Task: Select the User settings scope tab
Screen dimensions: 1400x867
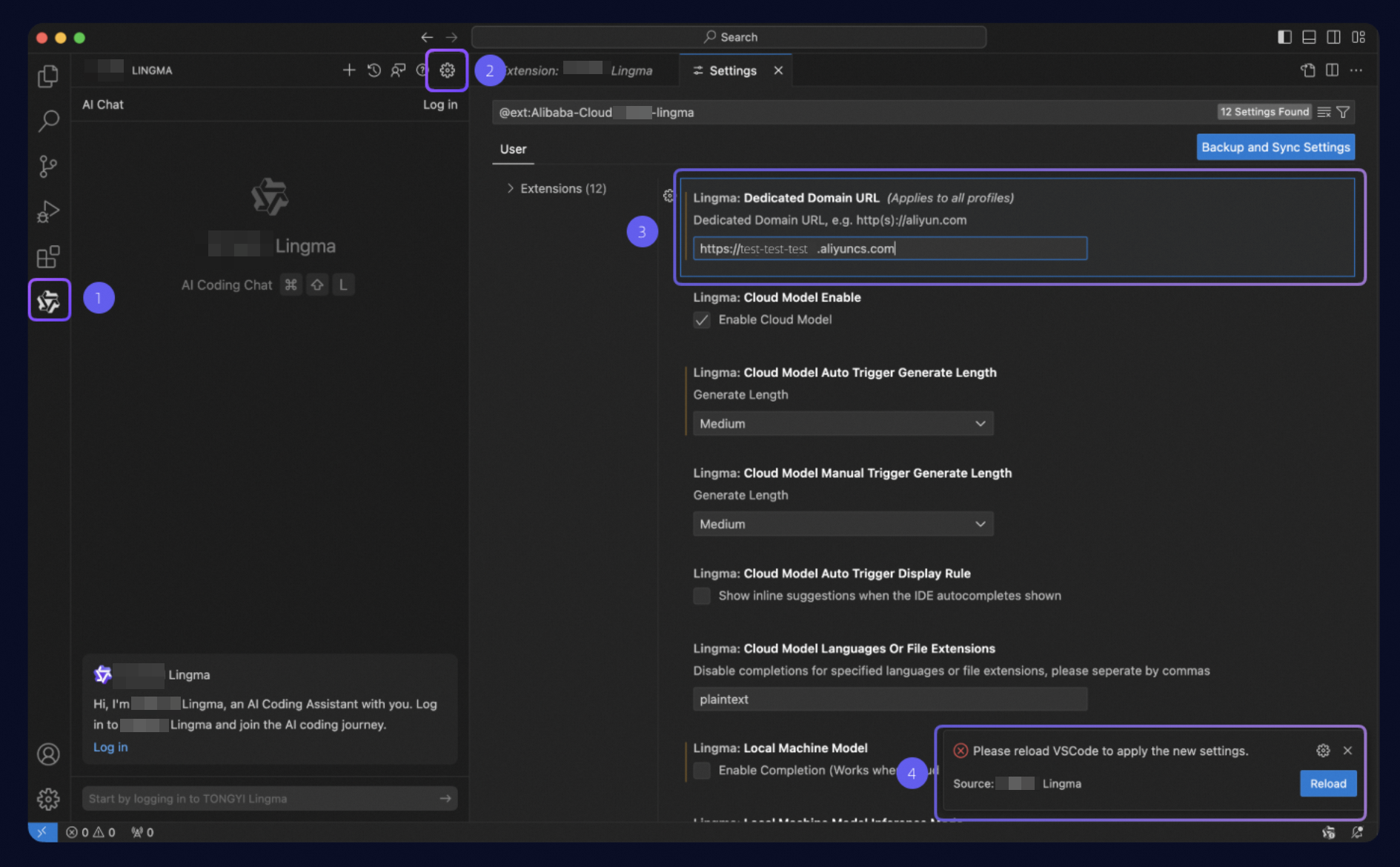Action: [513, 149]
